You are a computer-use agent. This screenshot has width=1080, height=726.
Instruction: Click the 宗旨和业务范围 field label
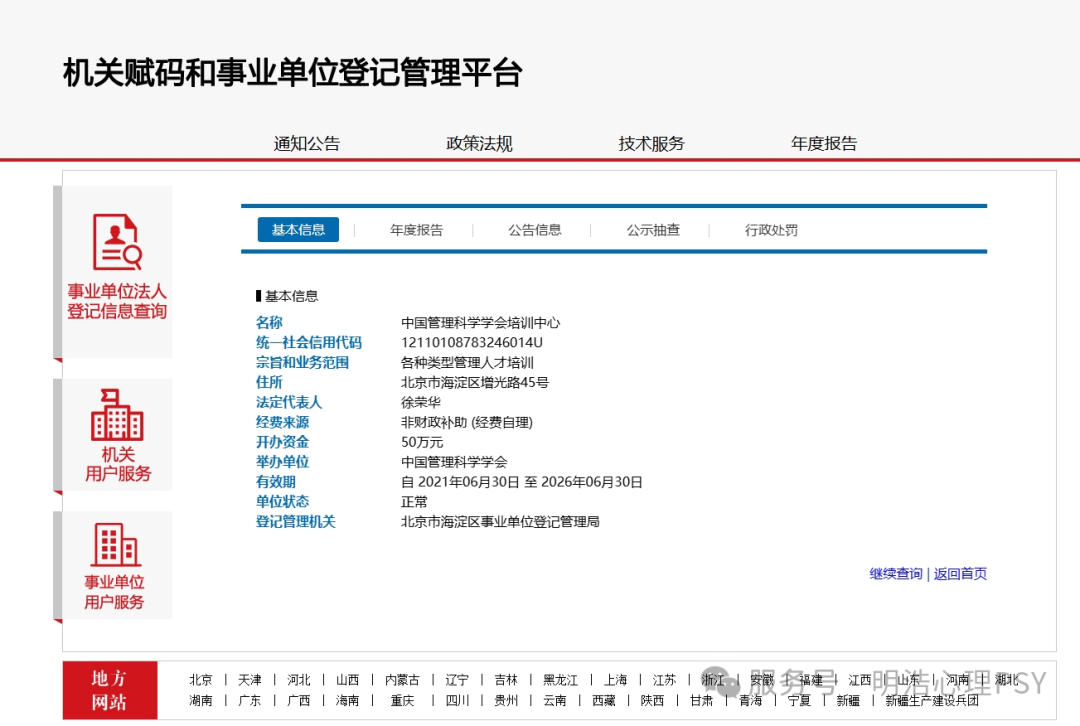tap(302, 362)
